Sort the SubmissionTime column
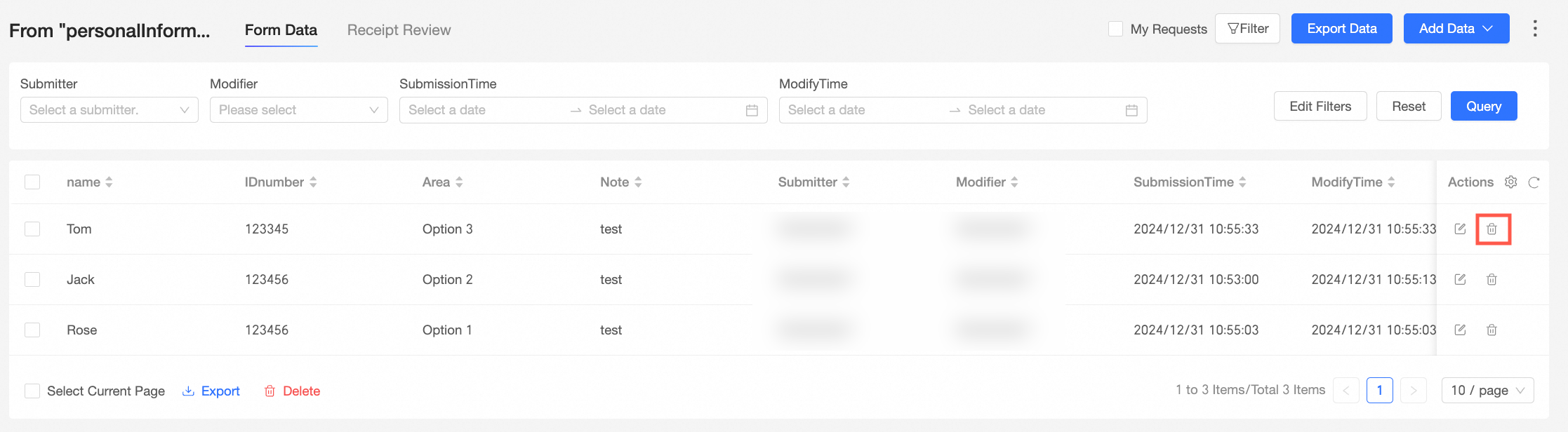 (1242, 182)
